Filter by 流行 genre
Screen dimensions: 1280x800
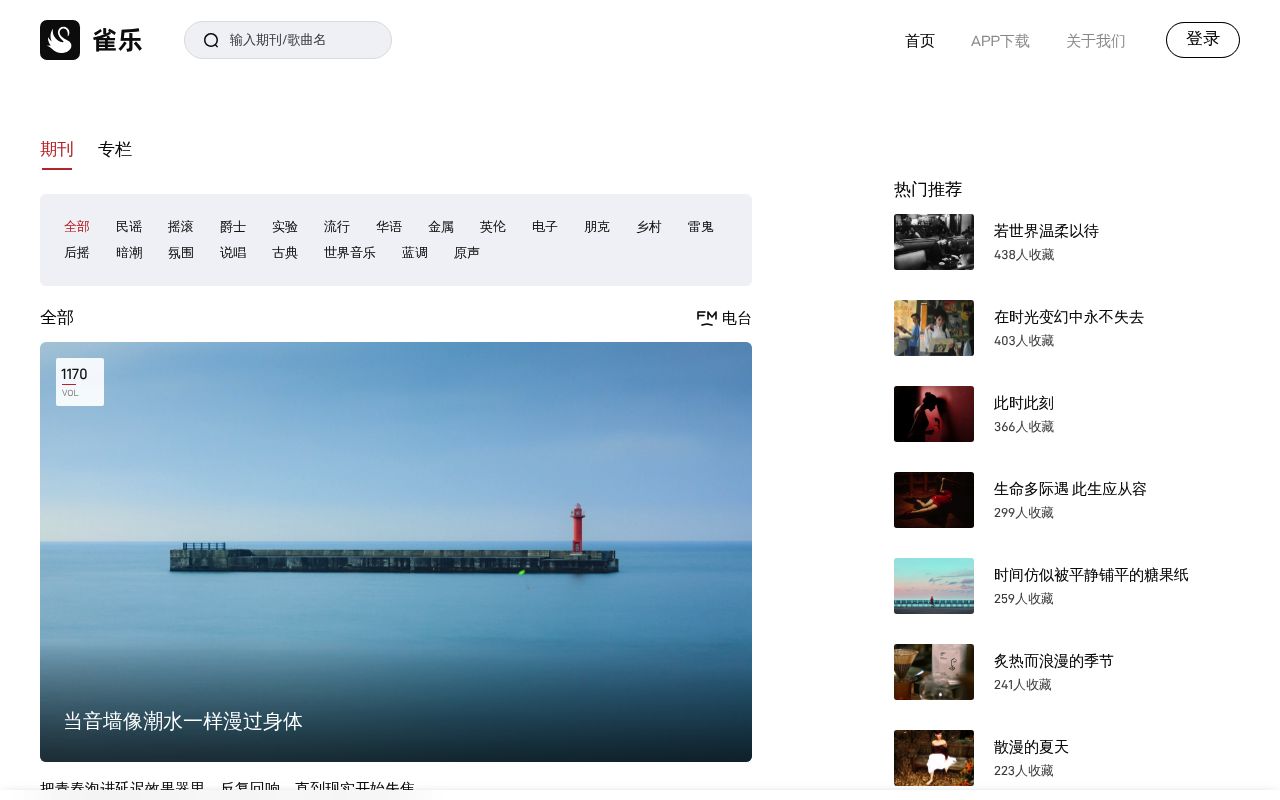[337, 227]
